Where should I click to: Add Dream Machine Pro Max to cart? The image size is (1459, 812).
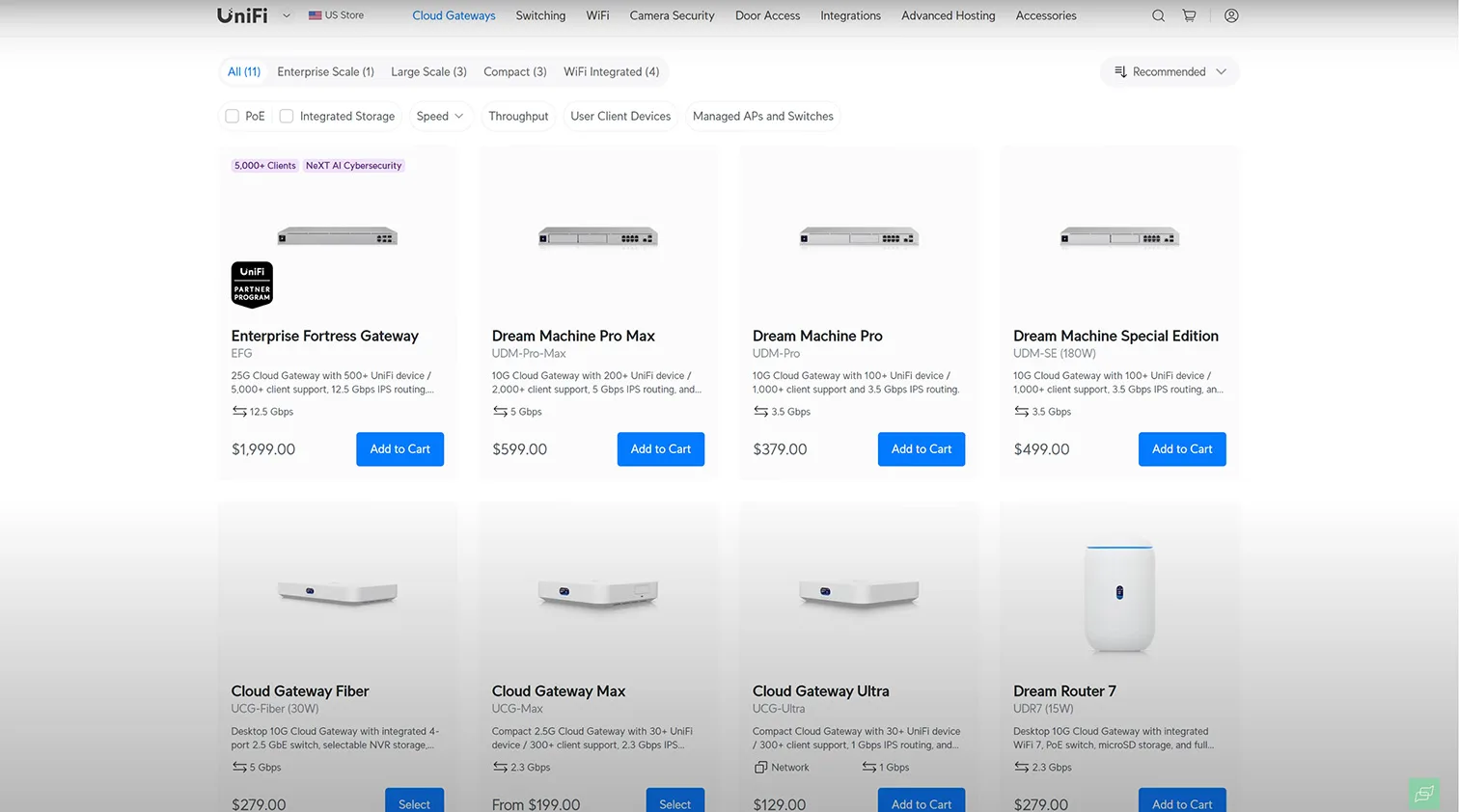[x=660, y=449]
